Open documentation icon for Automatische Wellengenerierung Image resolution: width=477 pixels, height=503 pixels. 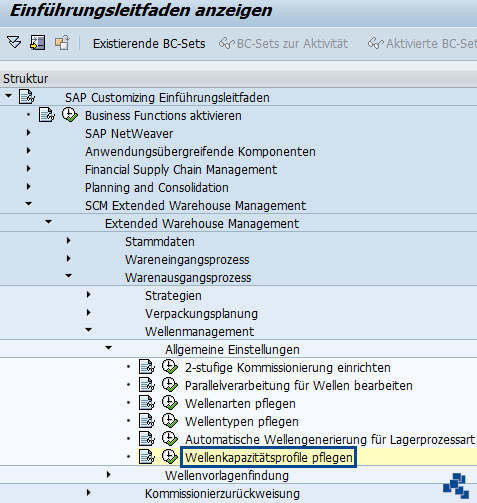coord(147,439)
